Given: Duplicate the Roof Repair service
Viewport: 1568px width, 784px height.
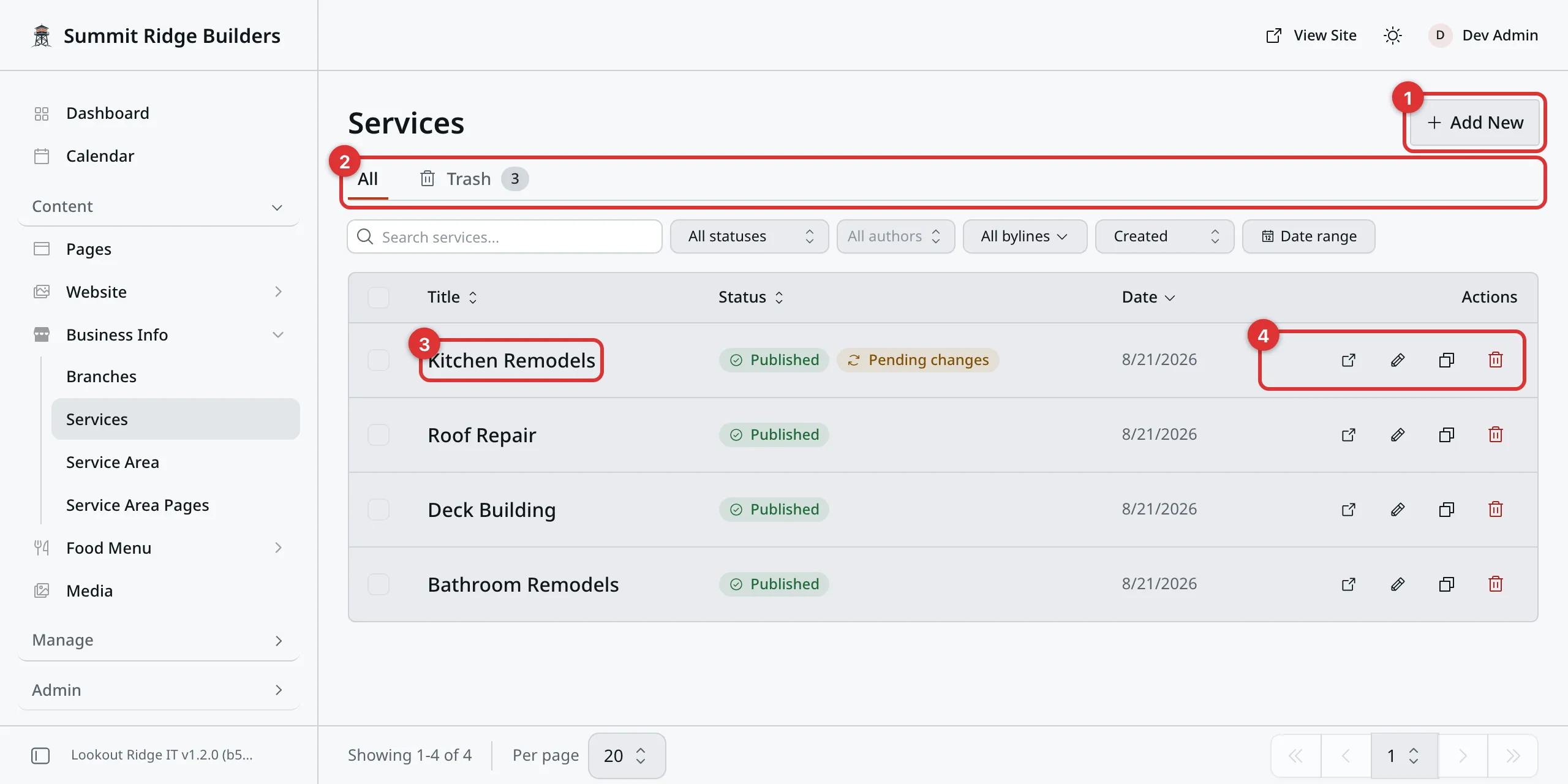Looking at the screenshot, I should (1447, 435).
